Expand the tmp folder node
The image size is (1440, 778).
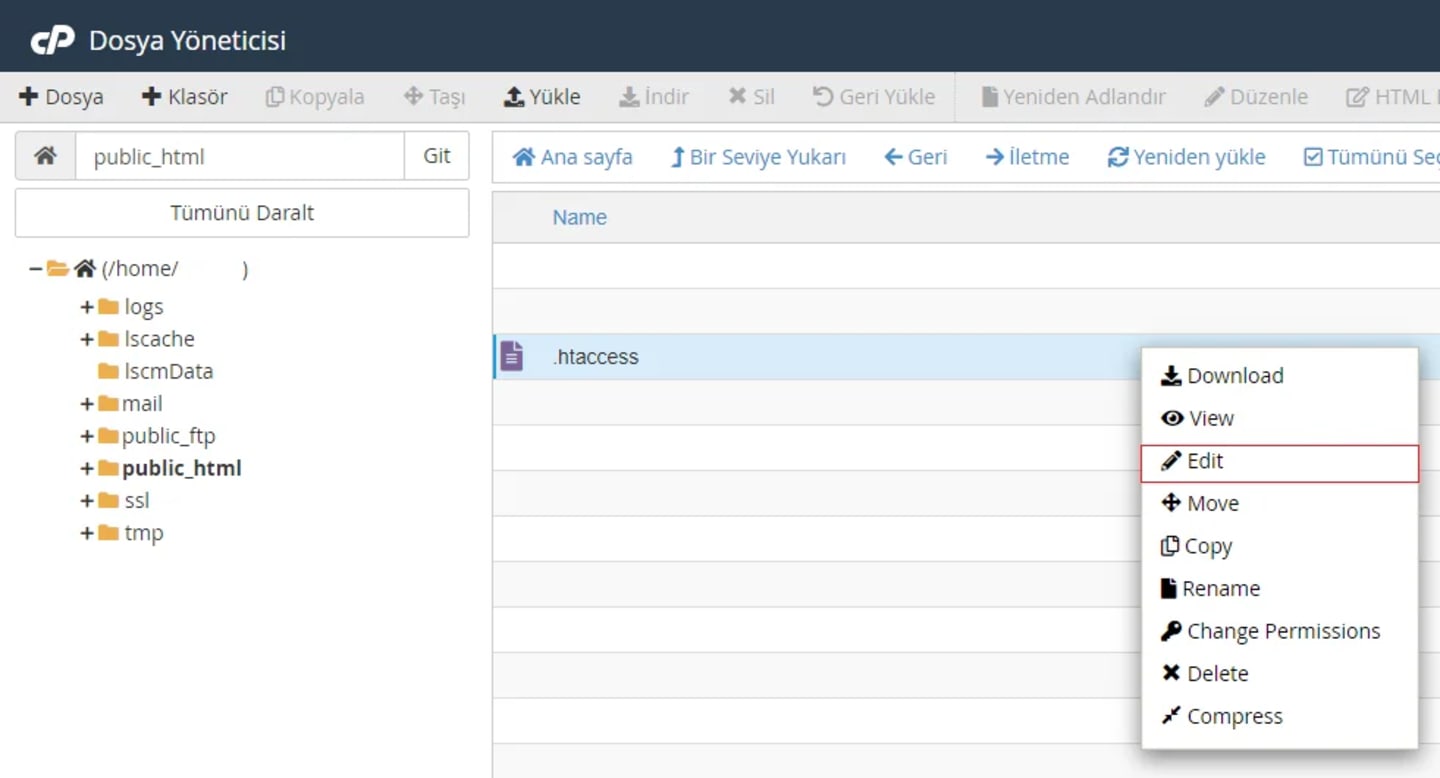point(87,533)
